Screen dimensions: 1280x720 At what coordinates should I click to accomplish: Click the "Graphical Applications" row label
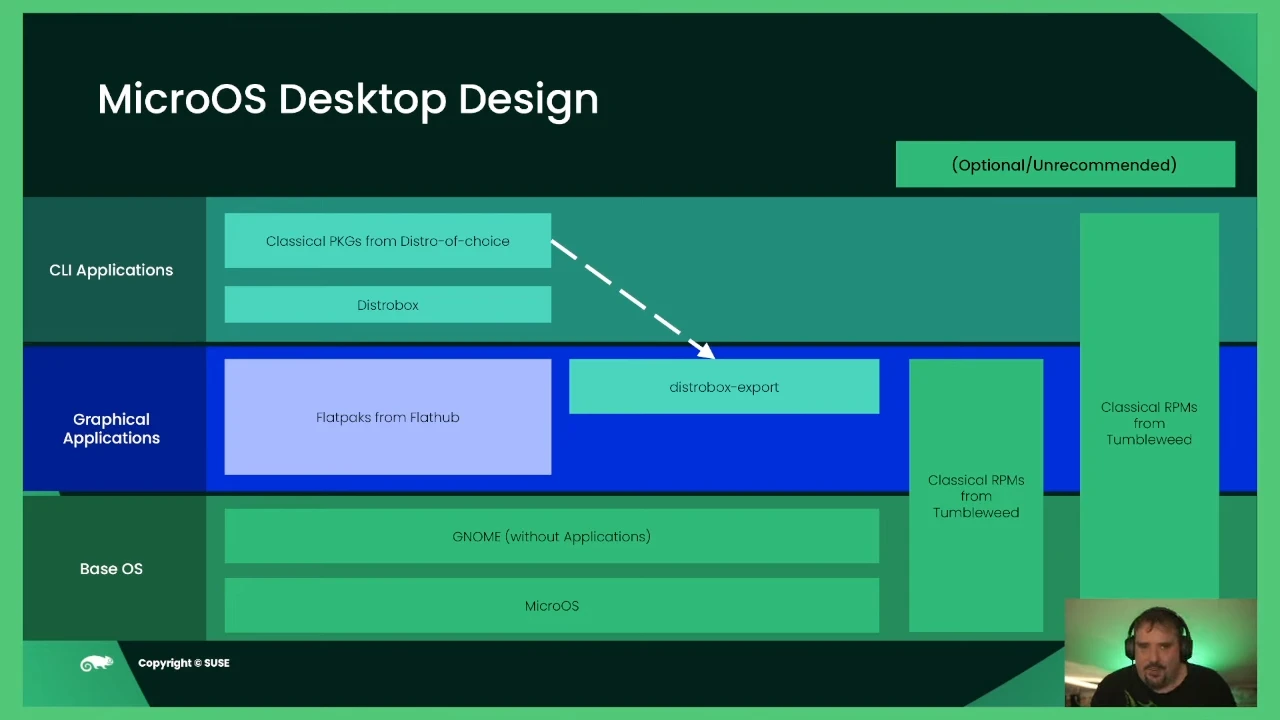[111, 428]
